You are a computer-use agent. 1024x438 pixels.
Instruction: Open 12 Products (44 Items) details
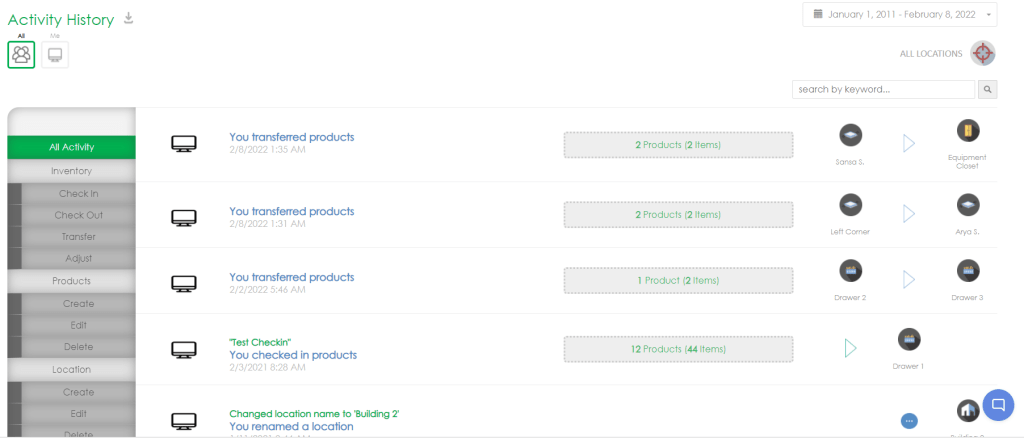pyautogui.click(x=678, y=348)
